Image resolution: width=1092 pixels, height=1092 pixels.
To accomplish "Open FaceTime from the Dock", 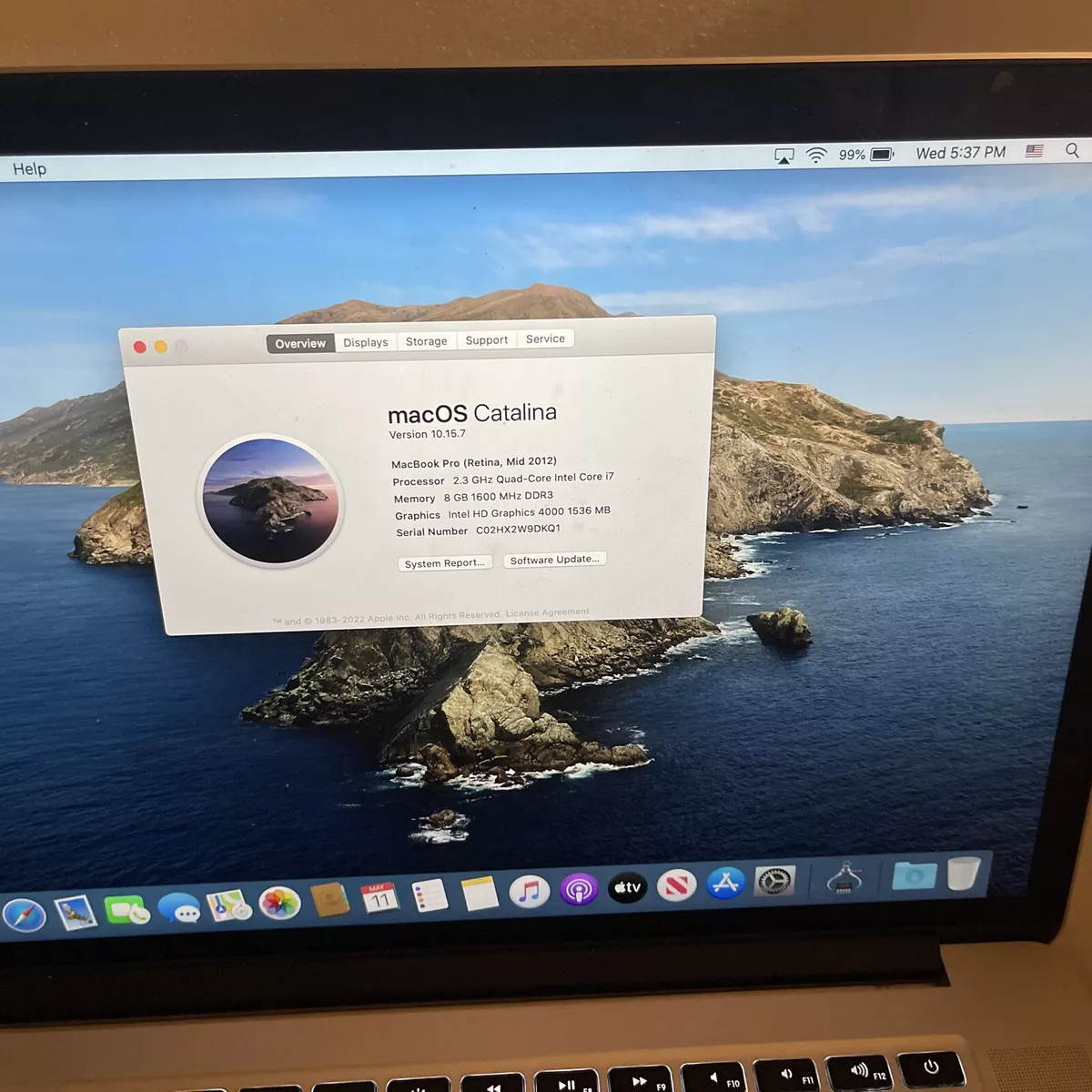I will tap(126, 910).
